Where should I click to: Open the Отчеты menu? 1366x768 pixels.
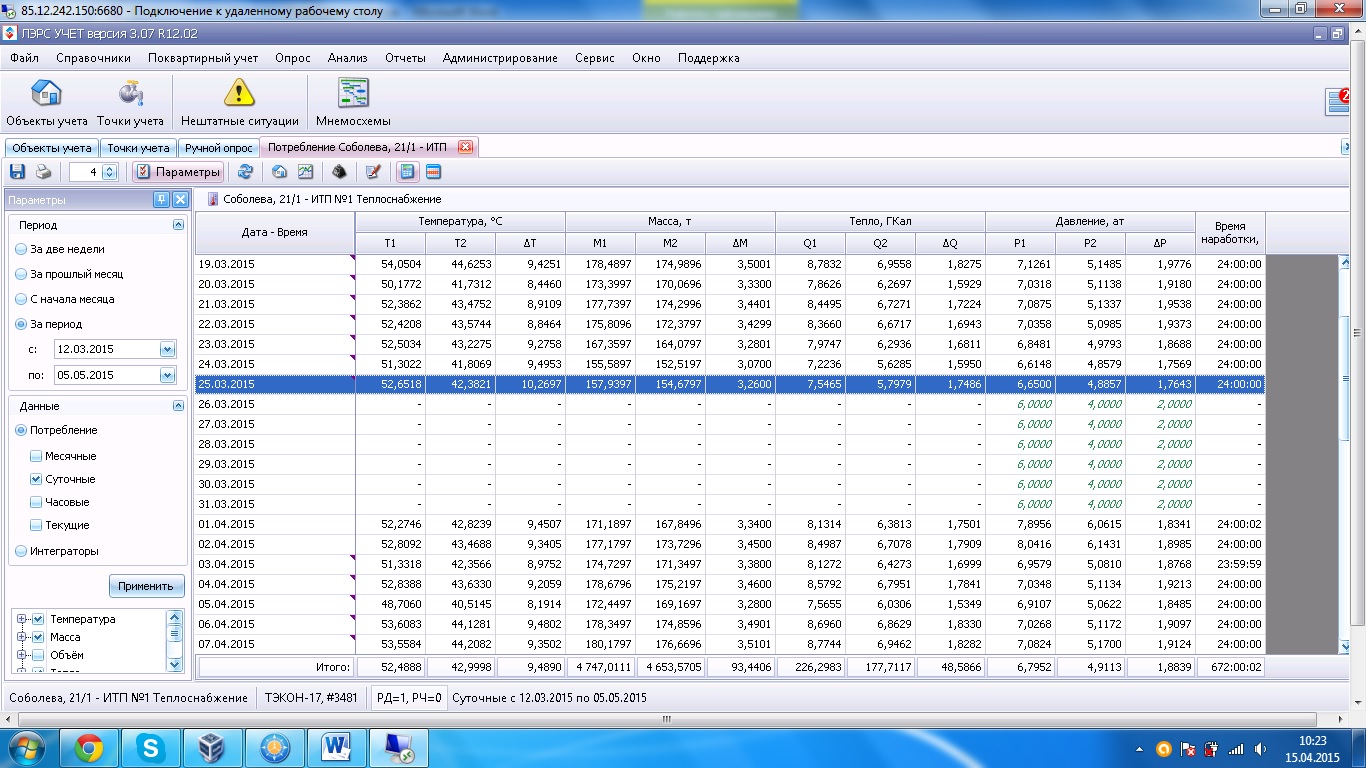(x=405, y=58)
